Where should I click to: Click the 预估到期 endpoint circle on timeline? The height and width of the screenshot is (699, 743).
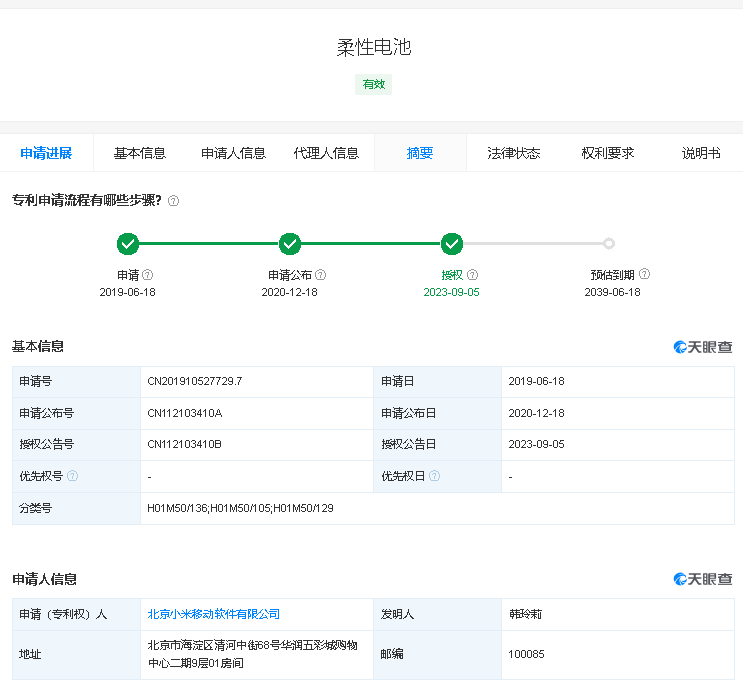pos(609,243)
